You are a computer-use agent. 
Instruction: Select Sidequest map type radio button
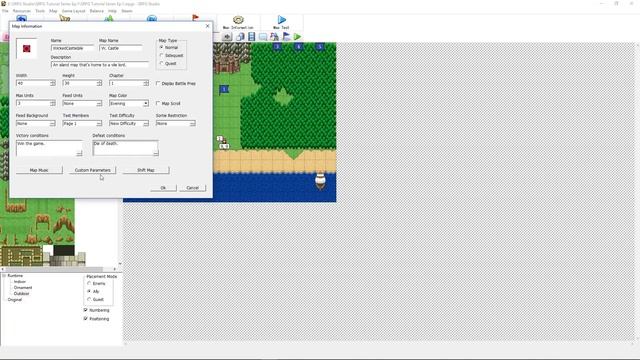coord(162,55)
